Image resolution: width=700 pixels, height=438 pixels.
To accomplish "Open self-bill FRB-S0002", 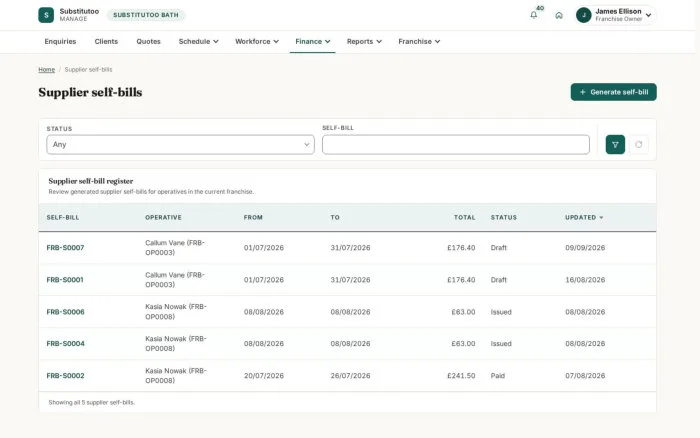I will (x=65, y=376).
